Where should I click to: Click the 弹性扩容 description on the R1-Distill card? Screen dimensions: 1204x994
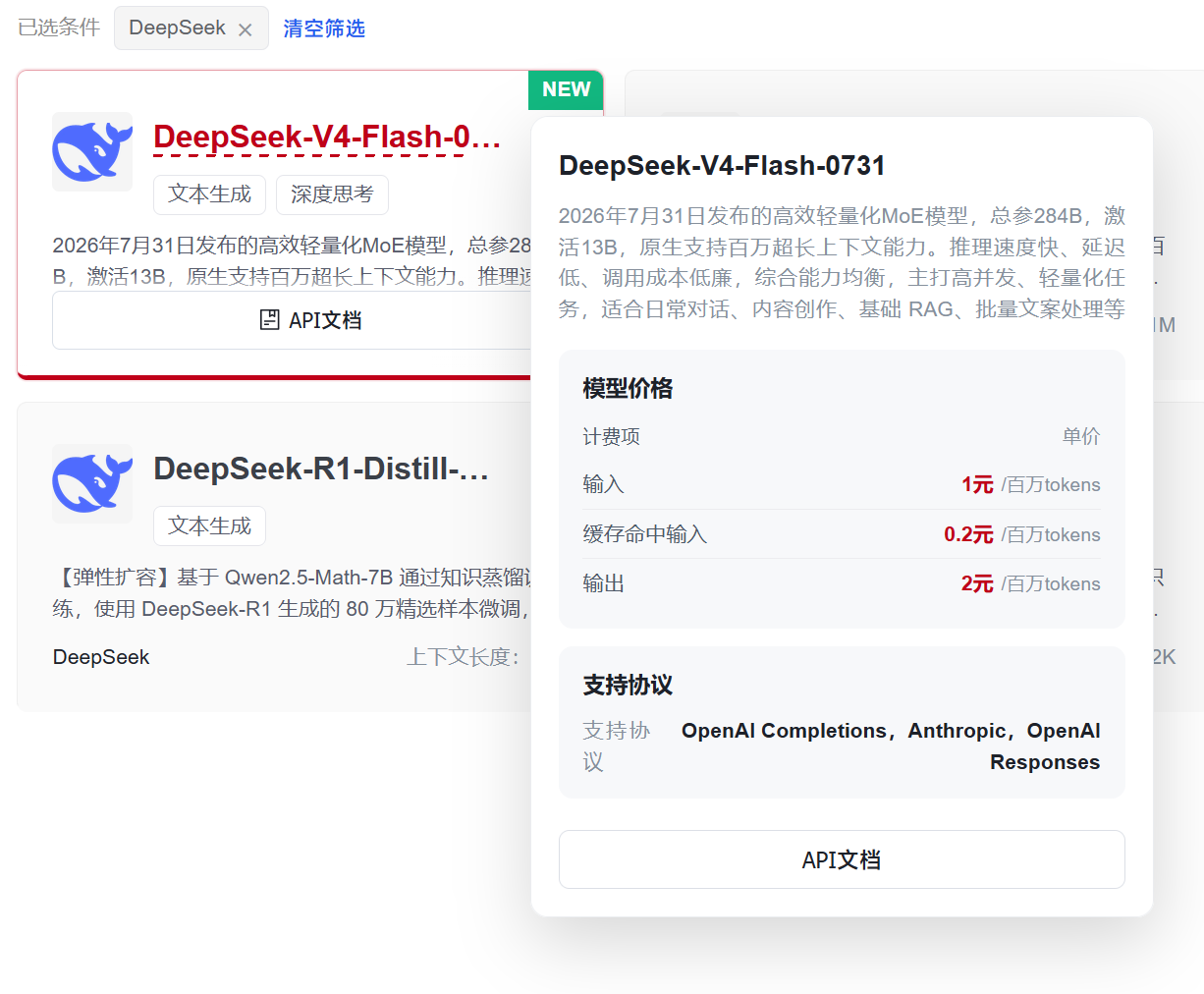click(293, 592)
